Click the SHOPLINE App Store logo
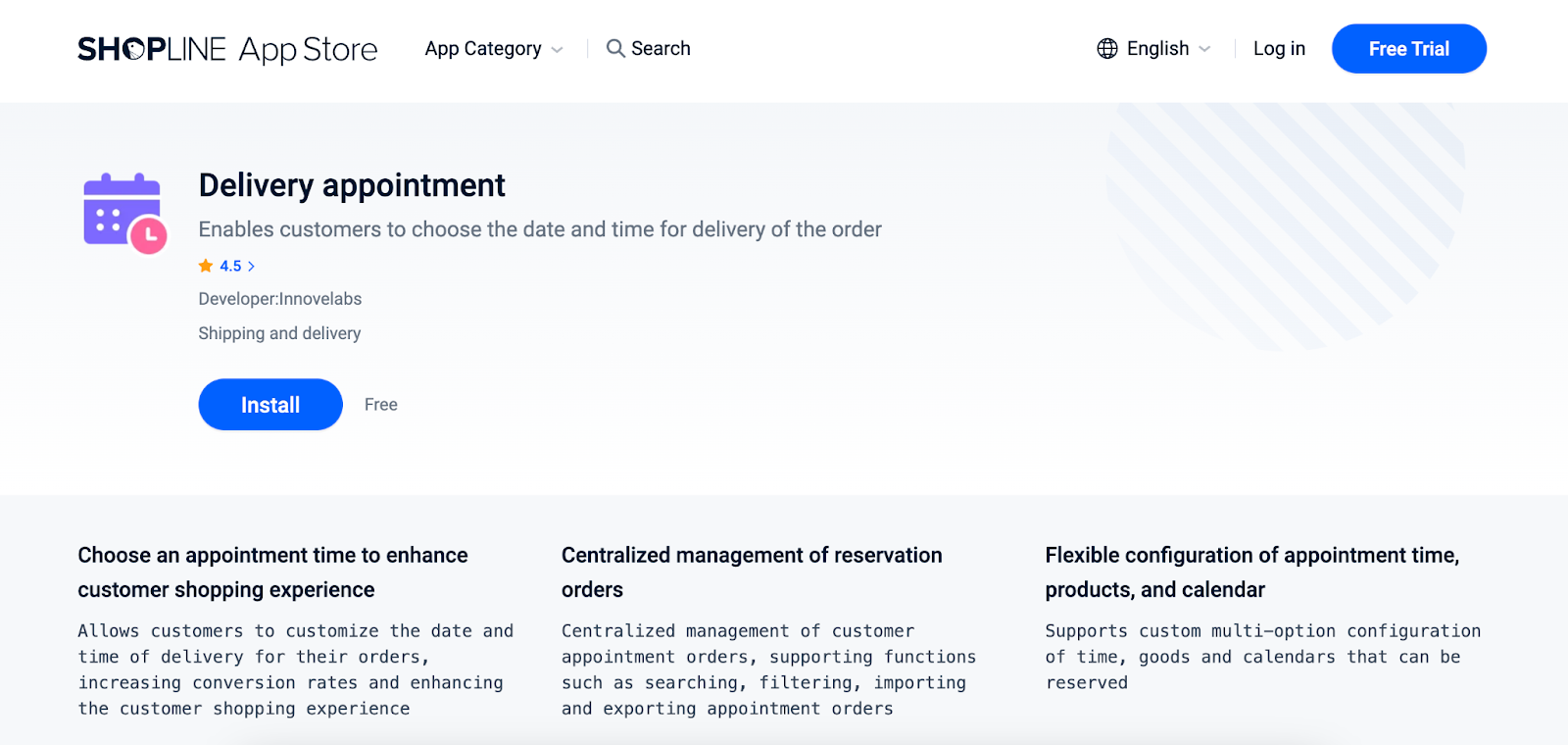Viewport: 1568px width, 745px height. pos(227,49)
